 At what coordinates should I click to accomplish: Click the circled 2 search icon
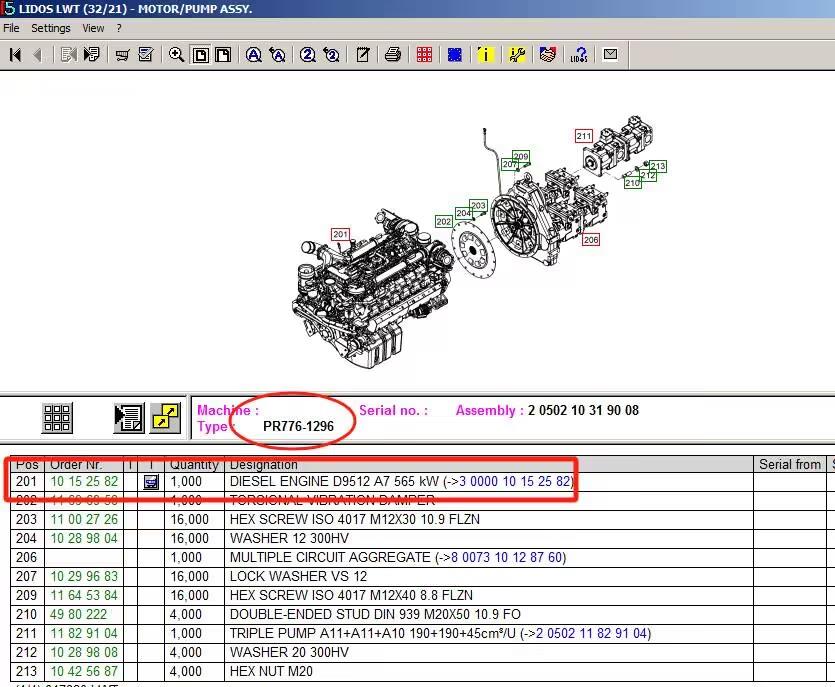307,54
